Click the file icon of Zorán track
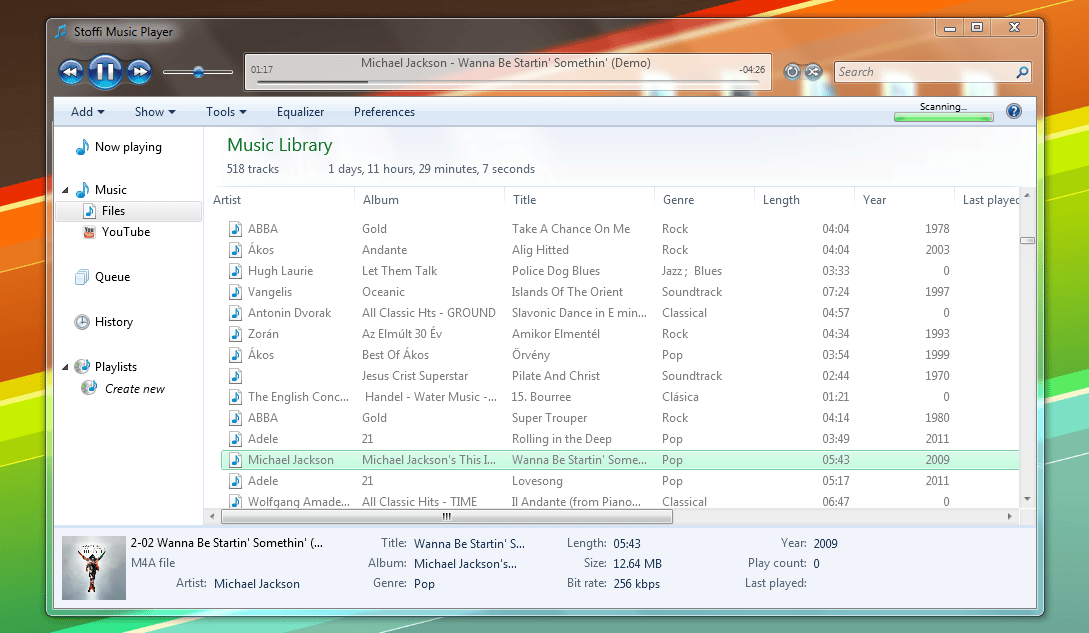Viewport: 1089px width, 633px height. coord(235,334)
